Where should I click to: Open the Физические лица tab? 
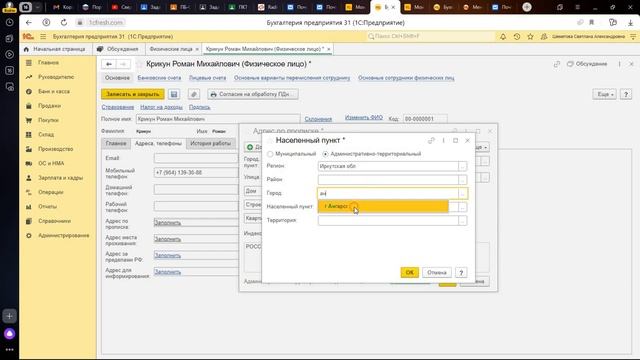click(171, 49)
